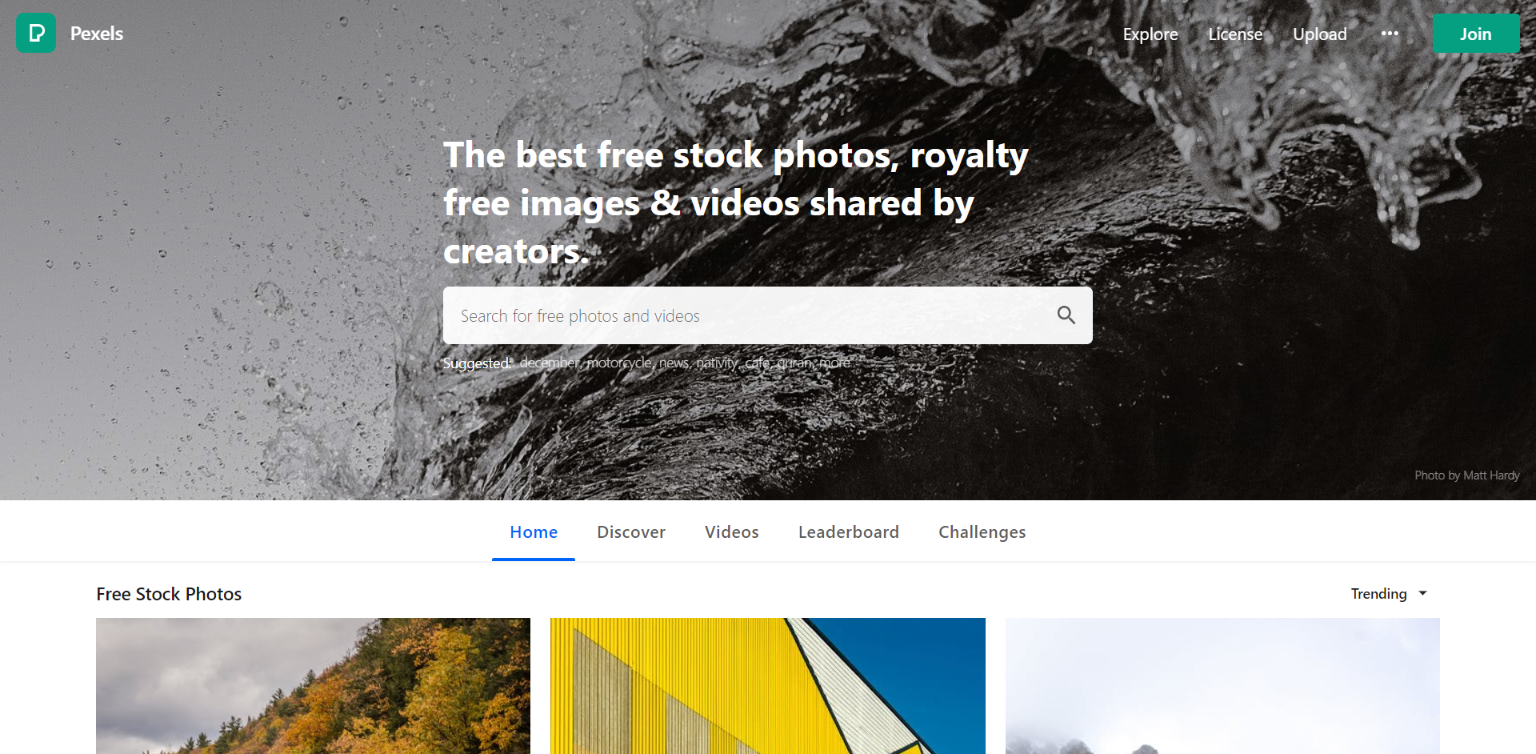The height and width of the screenshot is (754, 1536).
Task: Click the suggested term 'motorcycle'
Action: coord(620,363)
